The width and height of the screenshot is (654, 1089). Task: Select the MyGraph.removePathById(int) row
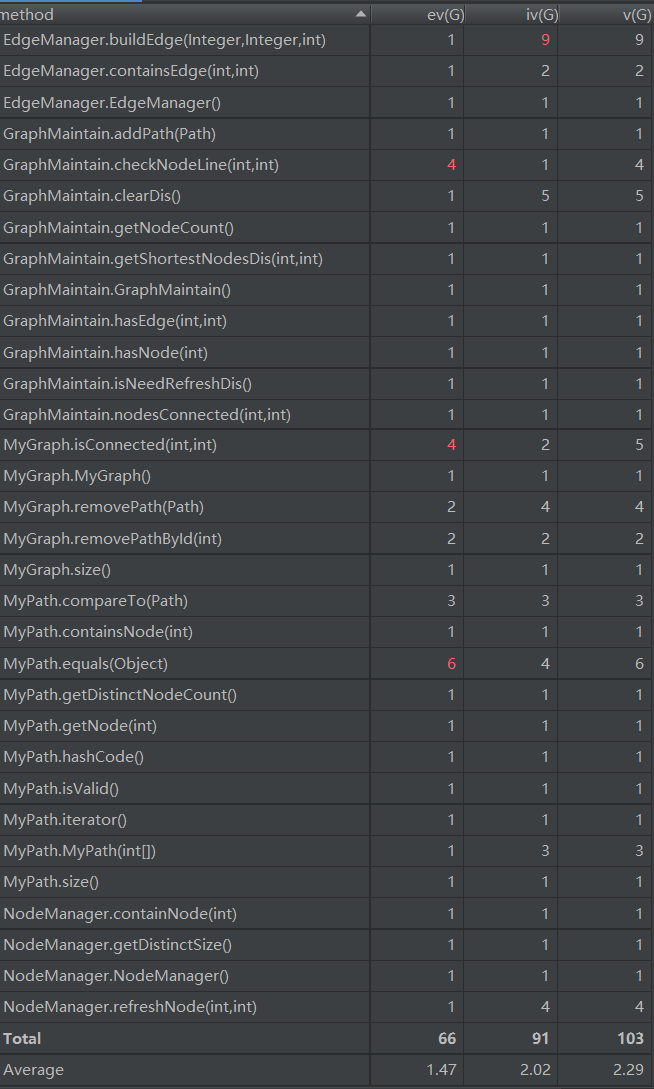(327, 538)
